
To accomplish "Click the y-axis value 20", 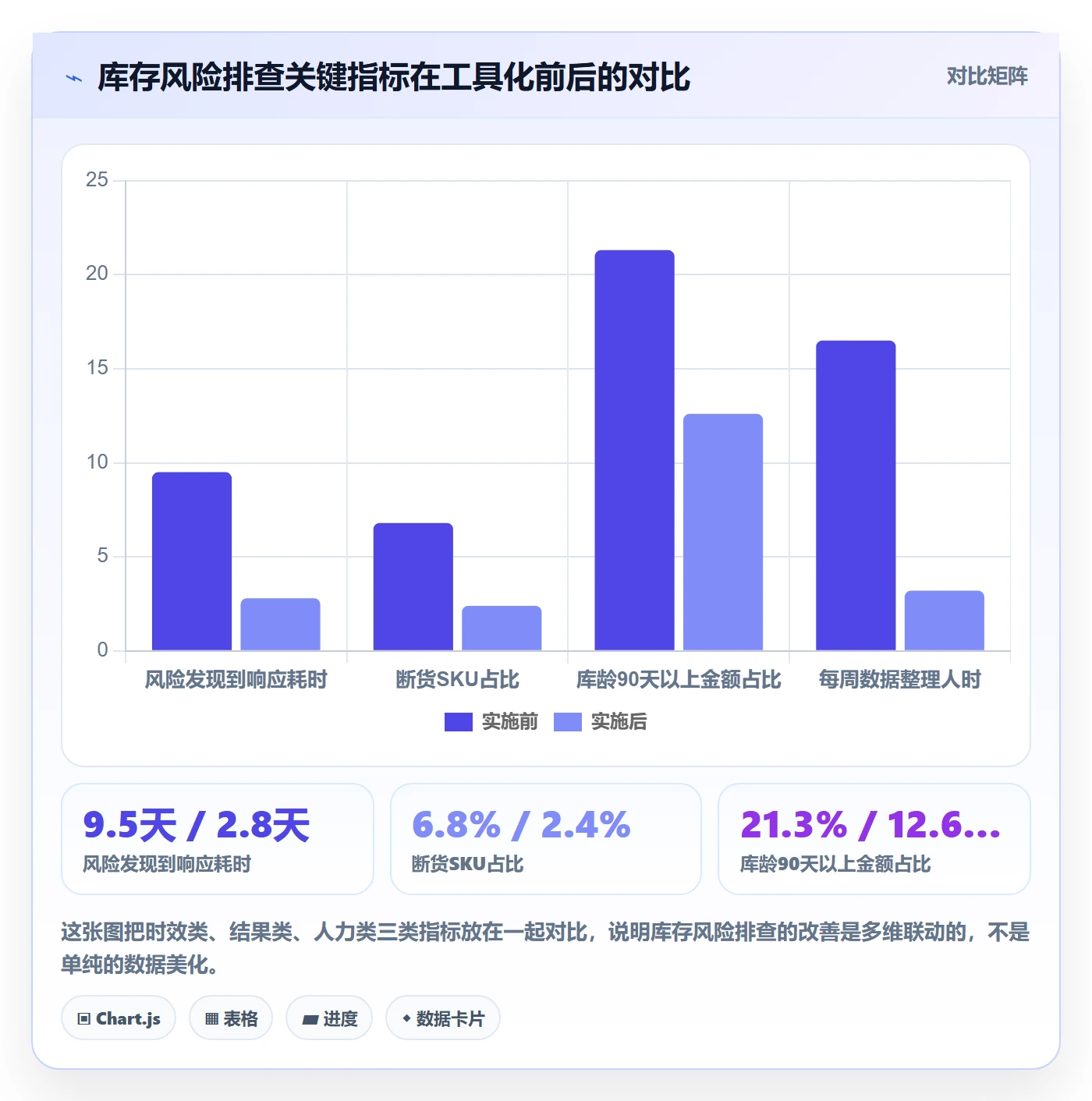I will (97, 274).
